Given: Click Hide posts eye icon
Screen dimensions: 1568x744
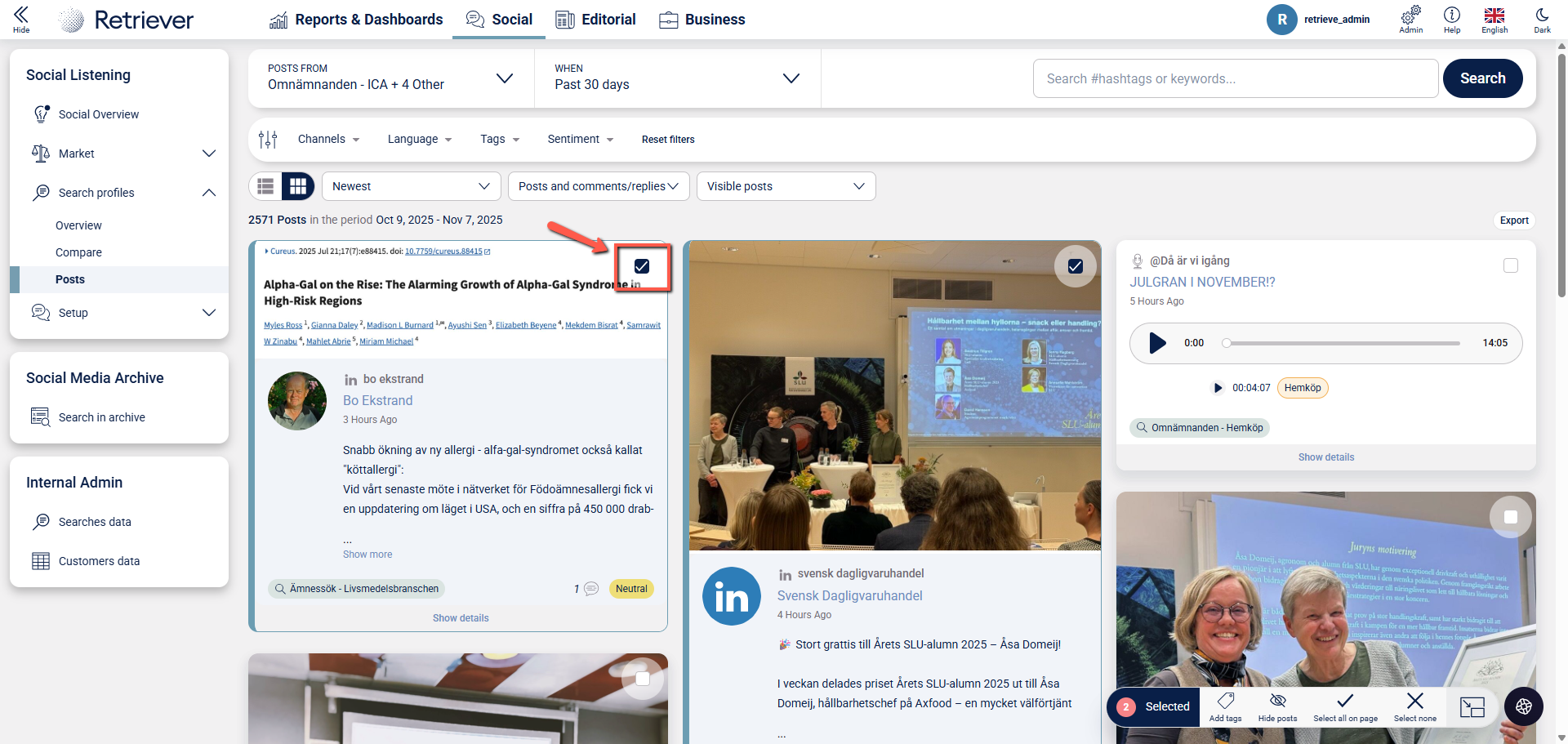Looking at the screenshot, I should [1277, 706].
